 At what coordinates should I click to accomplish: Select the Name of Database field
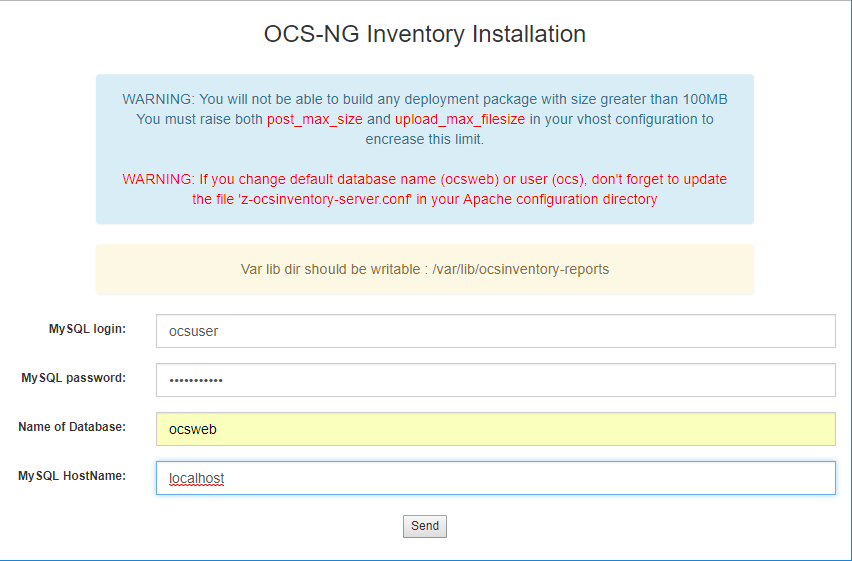(x=496, y=429)
